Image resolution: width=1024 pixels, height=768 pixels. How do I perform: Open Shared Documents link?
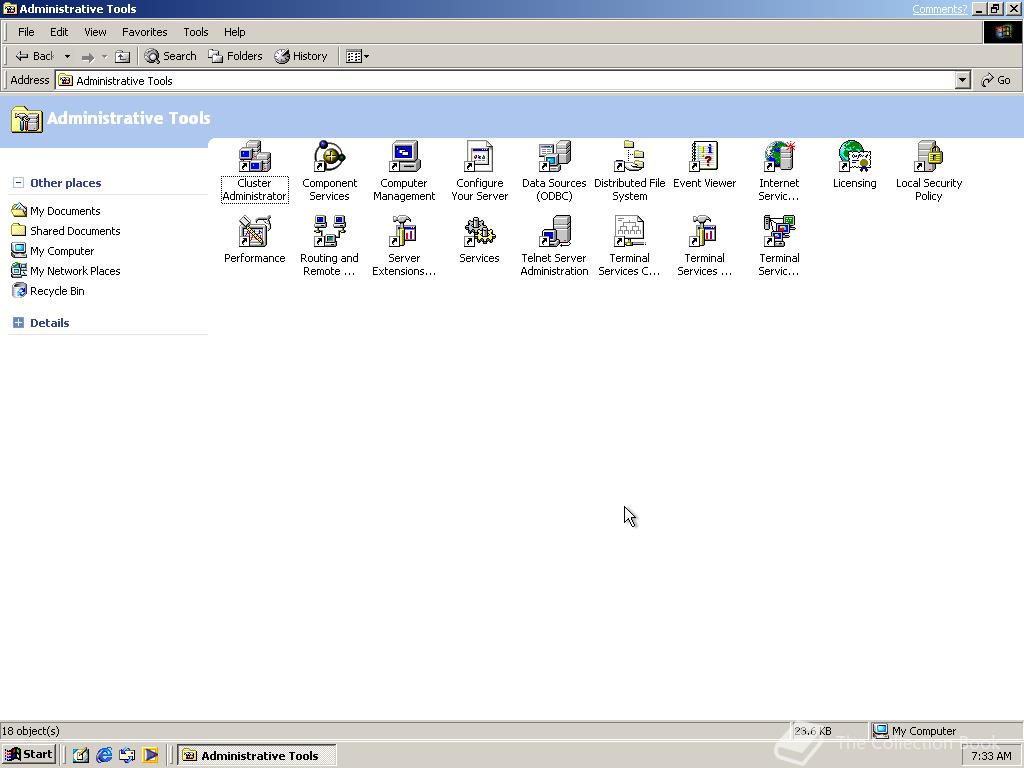[x=66, y=231]
